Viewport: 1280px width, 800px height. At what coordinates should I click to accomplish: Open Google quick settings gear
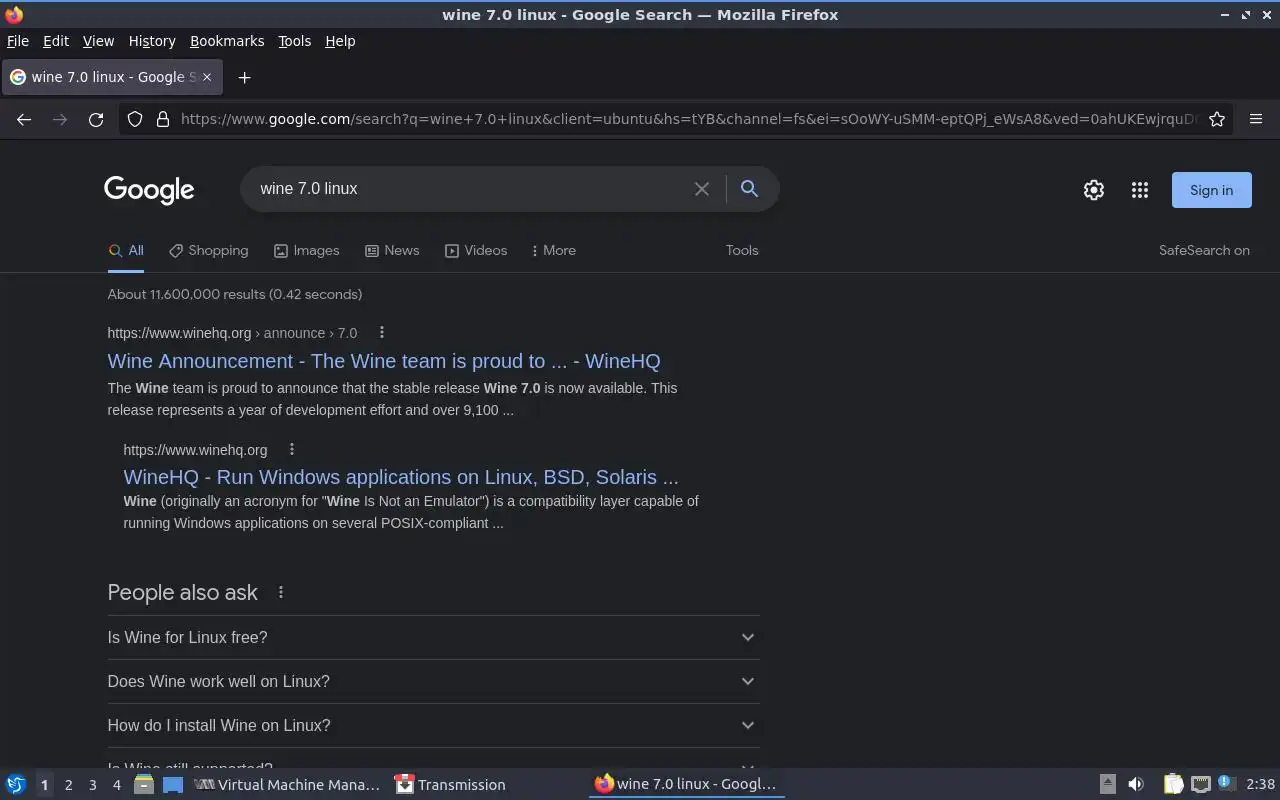point(1094,190)
